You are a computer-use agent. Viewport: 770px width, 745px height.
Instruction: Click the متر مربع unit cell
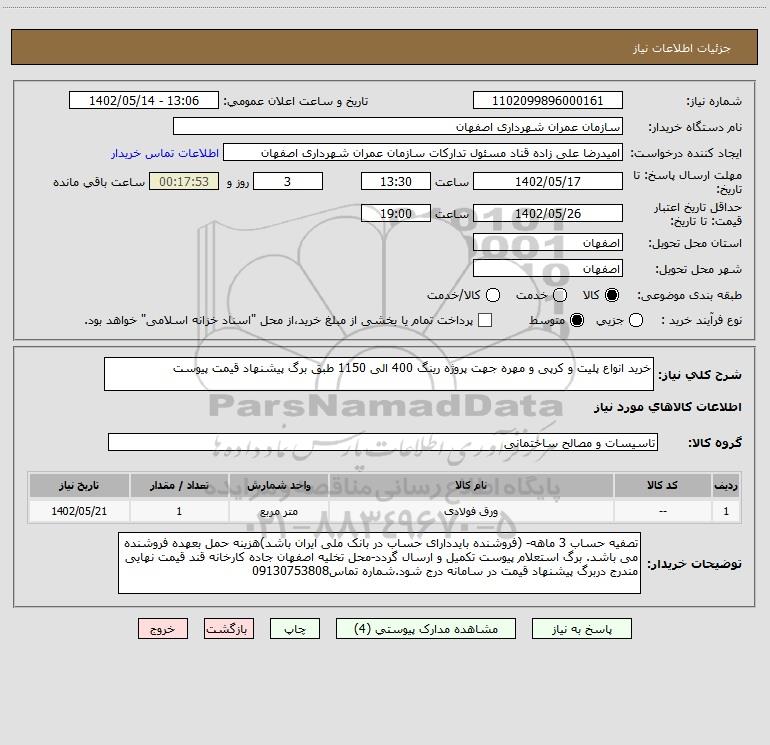click(278, 511)
